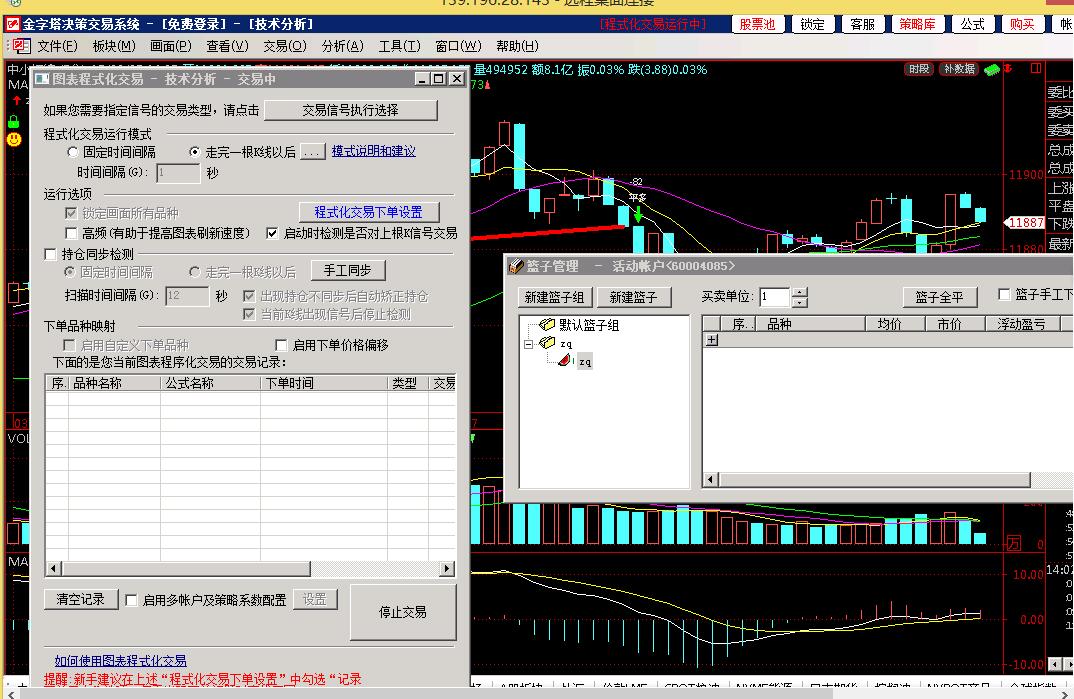The width and height of the screenshot is (1074, 699).
Task: Click 锁定 button in top bar
Action: click(812, 24)
